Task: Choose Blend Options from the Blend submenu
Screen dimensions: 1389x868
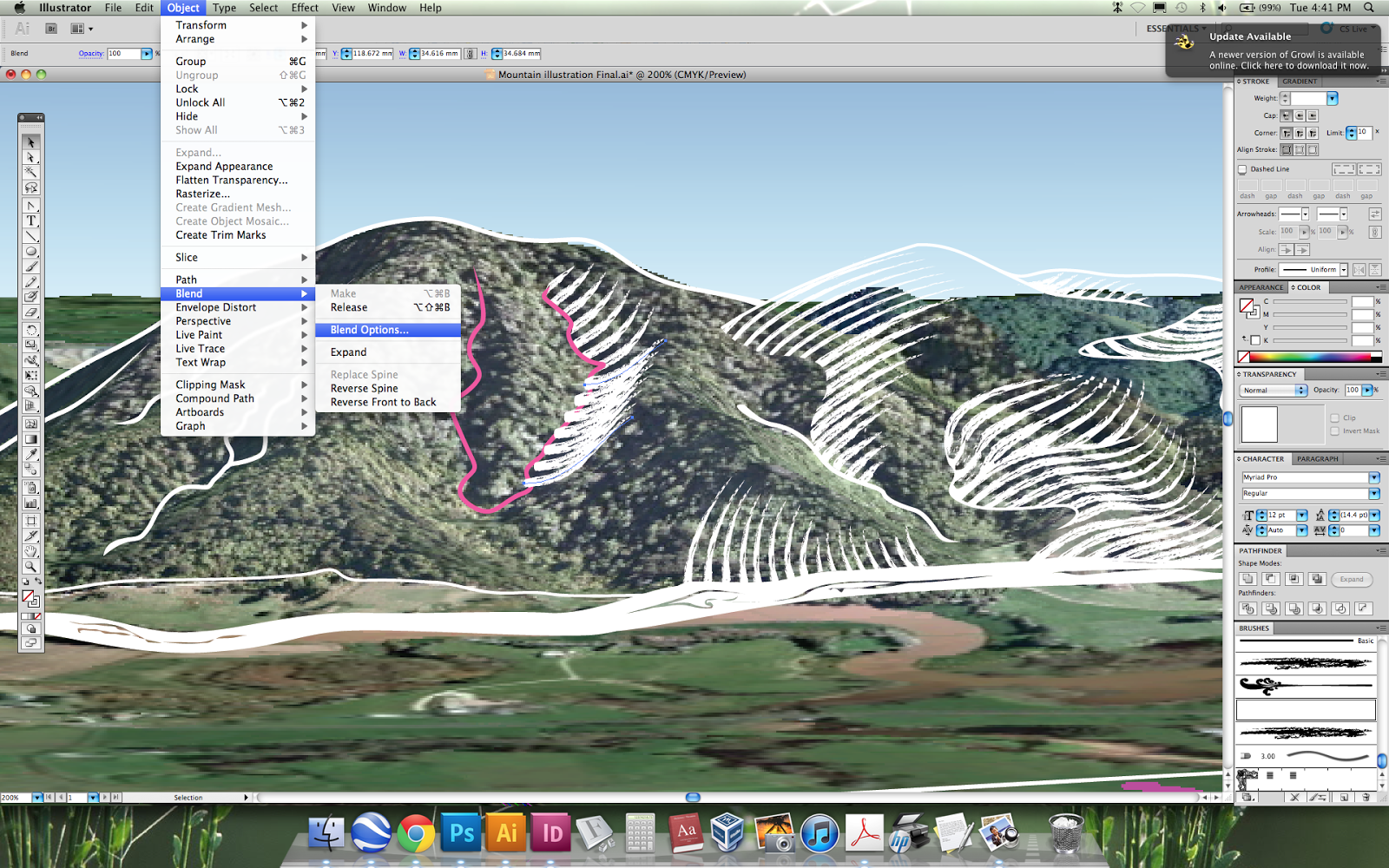Action: 388,330
